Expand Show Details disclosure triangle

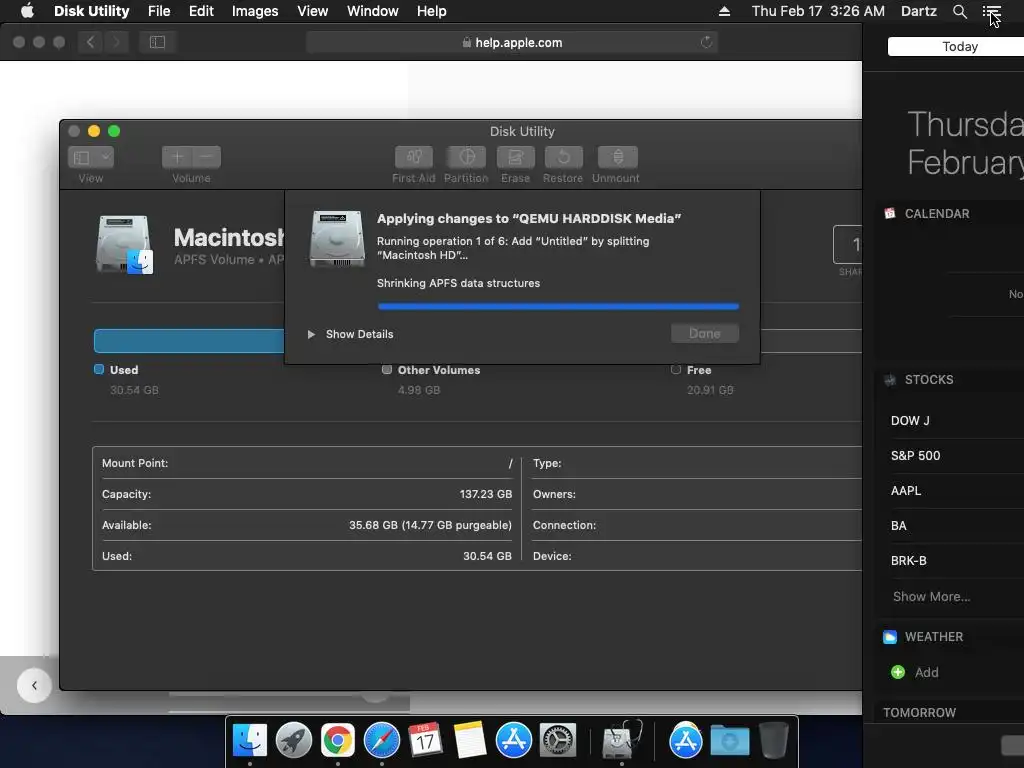tap(312, 334)
